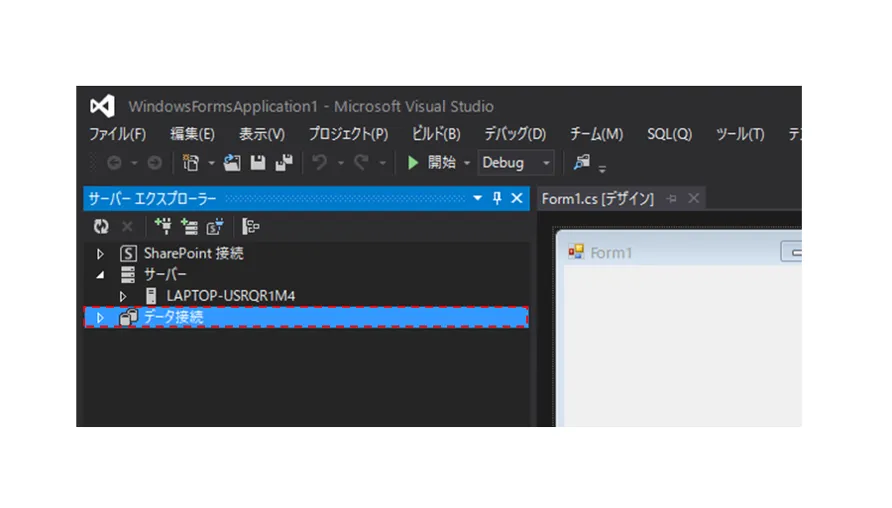The image size is (892, 508).
Task: Click the Find in Files toolbar icon
Action: 581,163
